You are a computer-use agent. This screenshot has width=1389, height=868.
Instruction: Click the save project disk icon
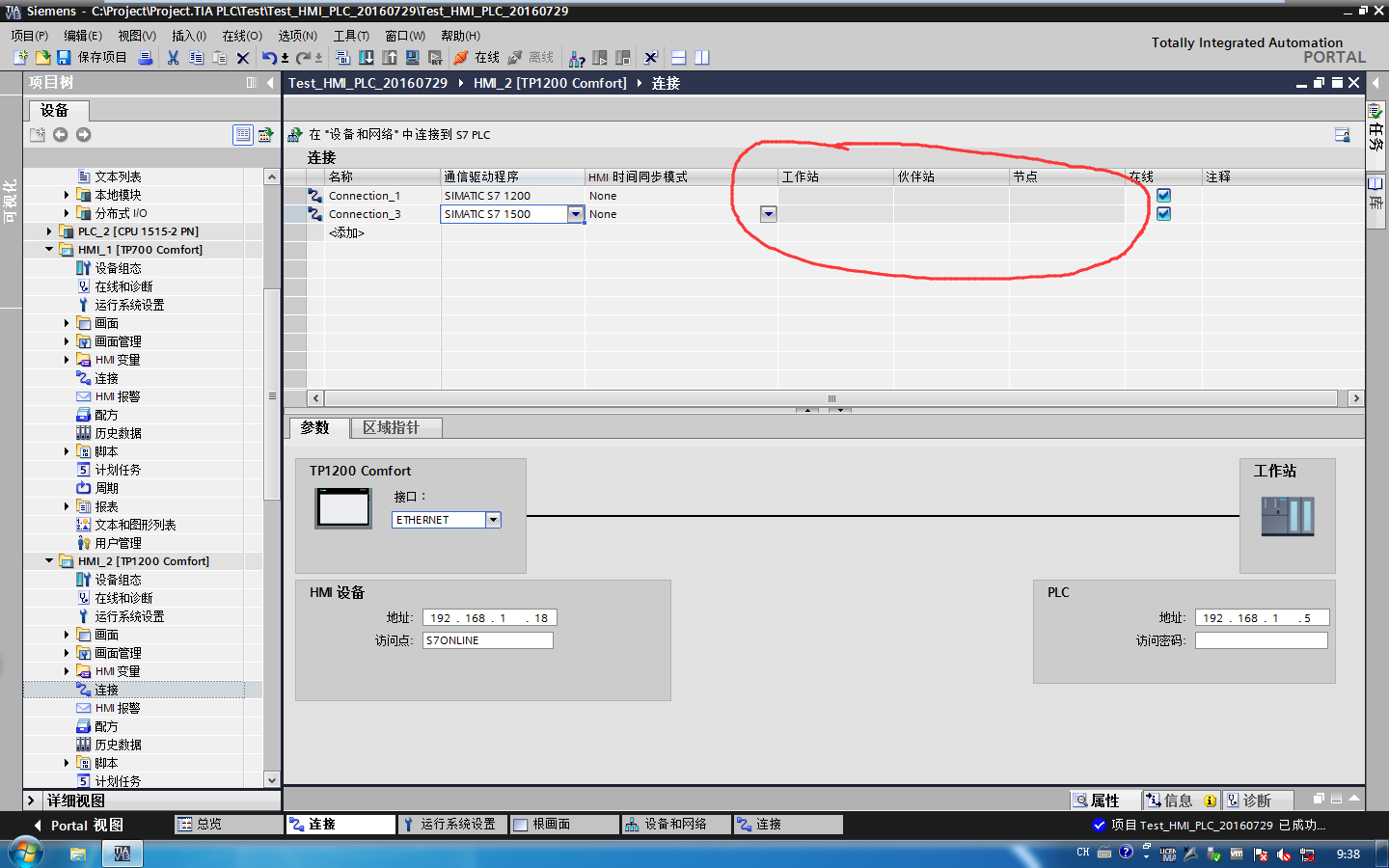coord(64,58)
